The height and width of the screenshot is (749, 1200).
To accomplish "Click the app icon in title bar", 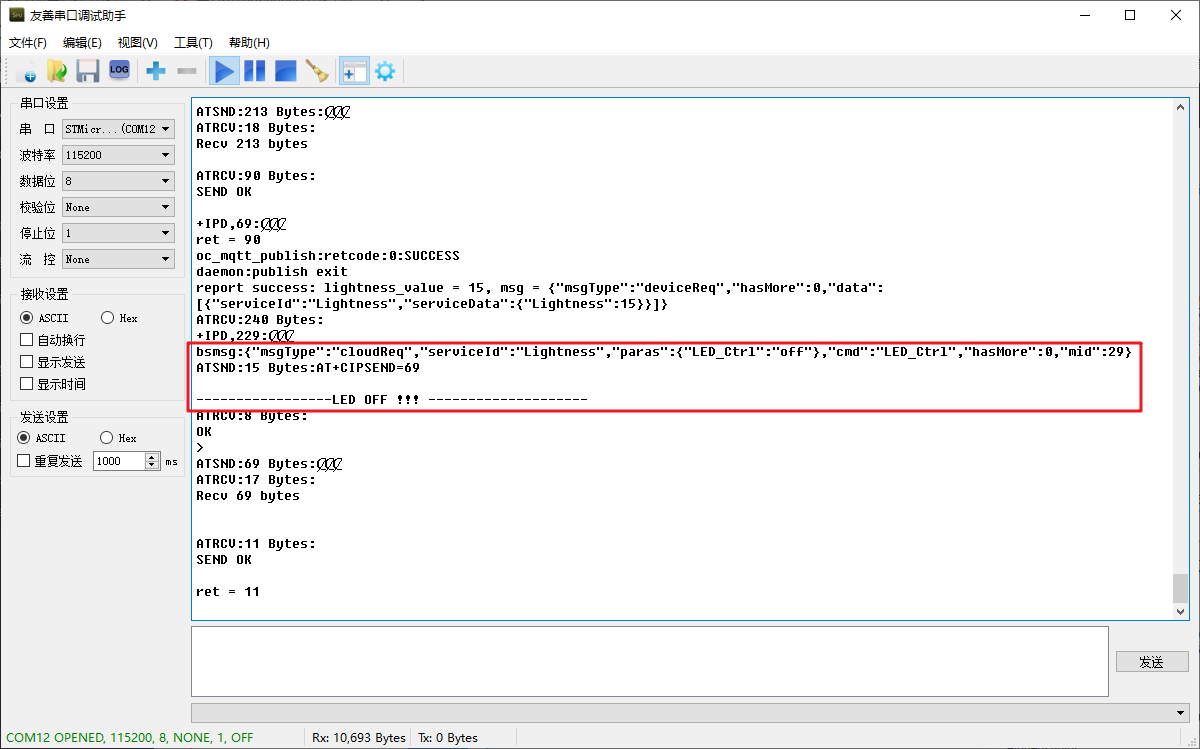I will click(x=16, y=15).
